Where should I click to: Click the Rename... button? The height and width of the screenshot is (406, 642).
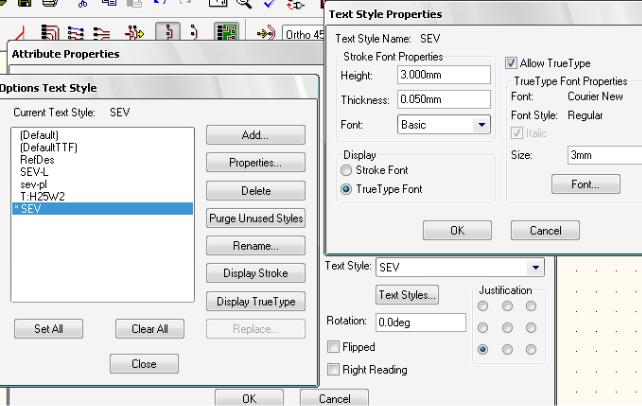pos(255,246)
